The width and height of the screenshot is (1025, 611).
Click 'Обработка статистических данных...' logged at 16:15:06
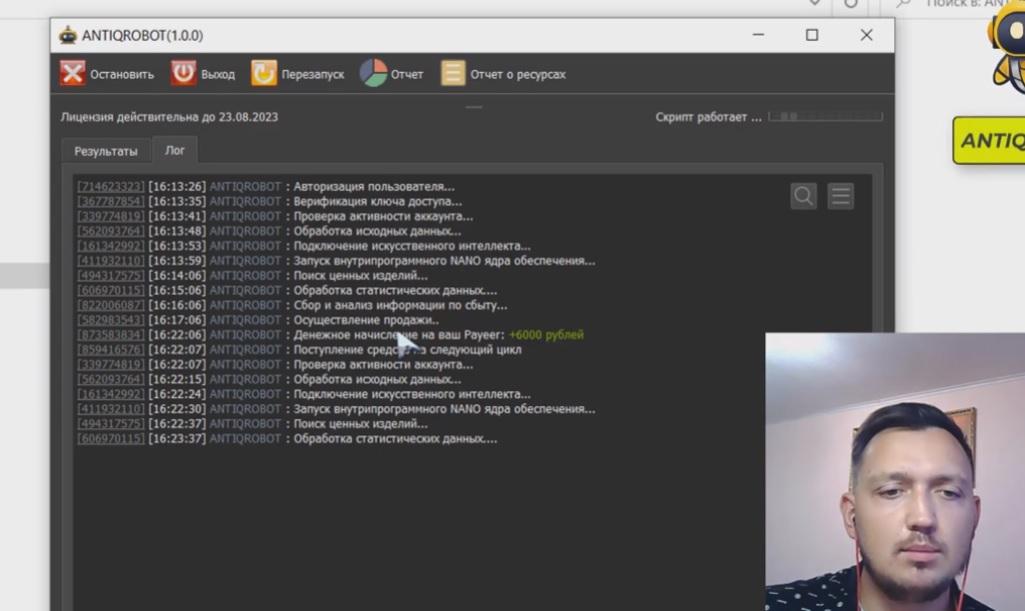point(395,291)
